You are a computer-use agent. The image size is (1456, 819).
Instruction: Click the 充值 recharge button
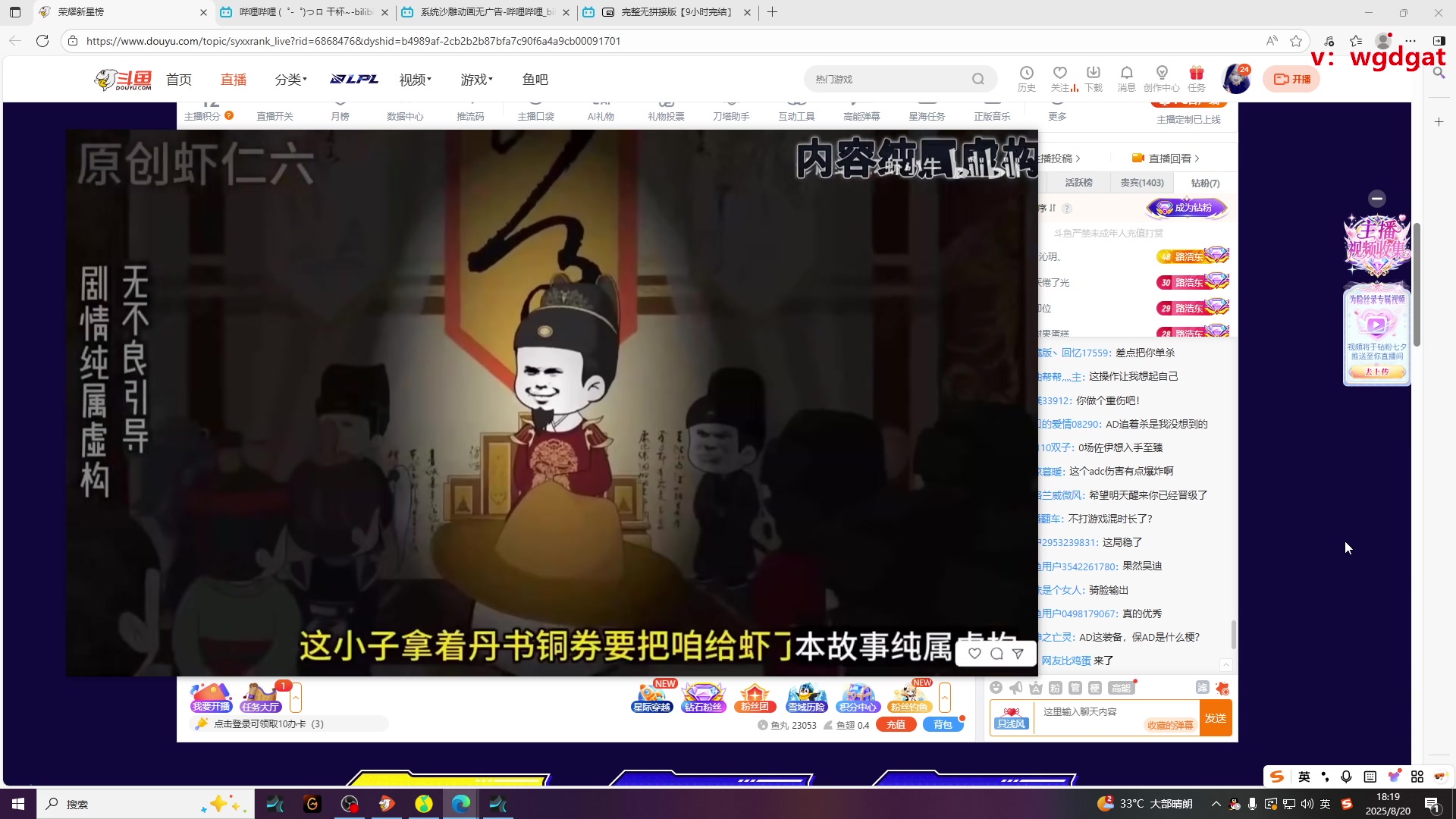tap(896, 725)
